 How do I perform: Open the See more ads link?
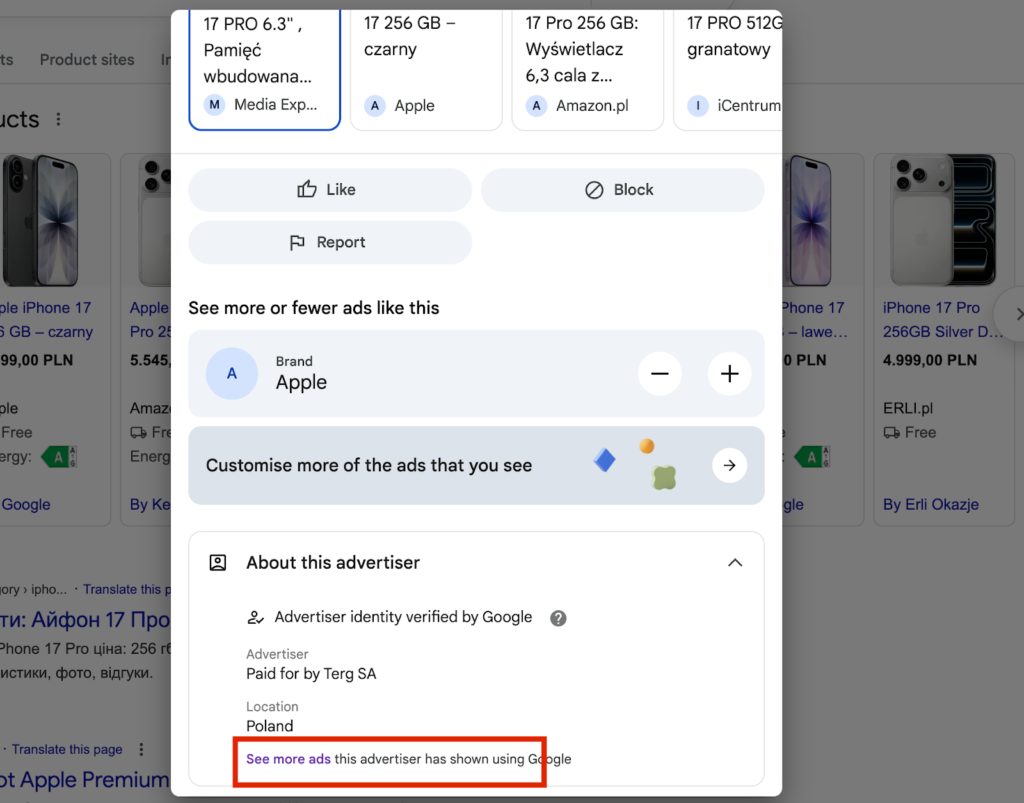click(288, 759)
